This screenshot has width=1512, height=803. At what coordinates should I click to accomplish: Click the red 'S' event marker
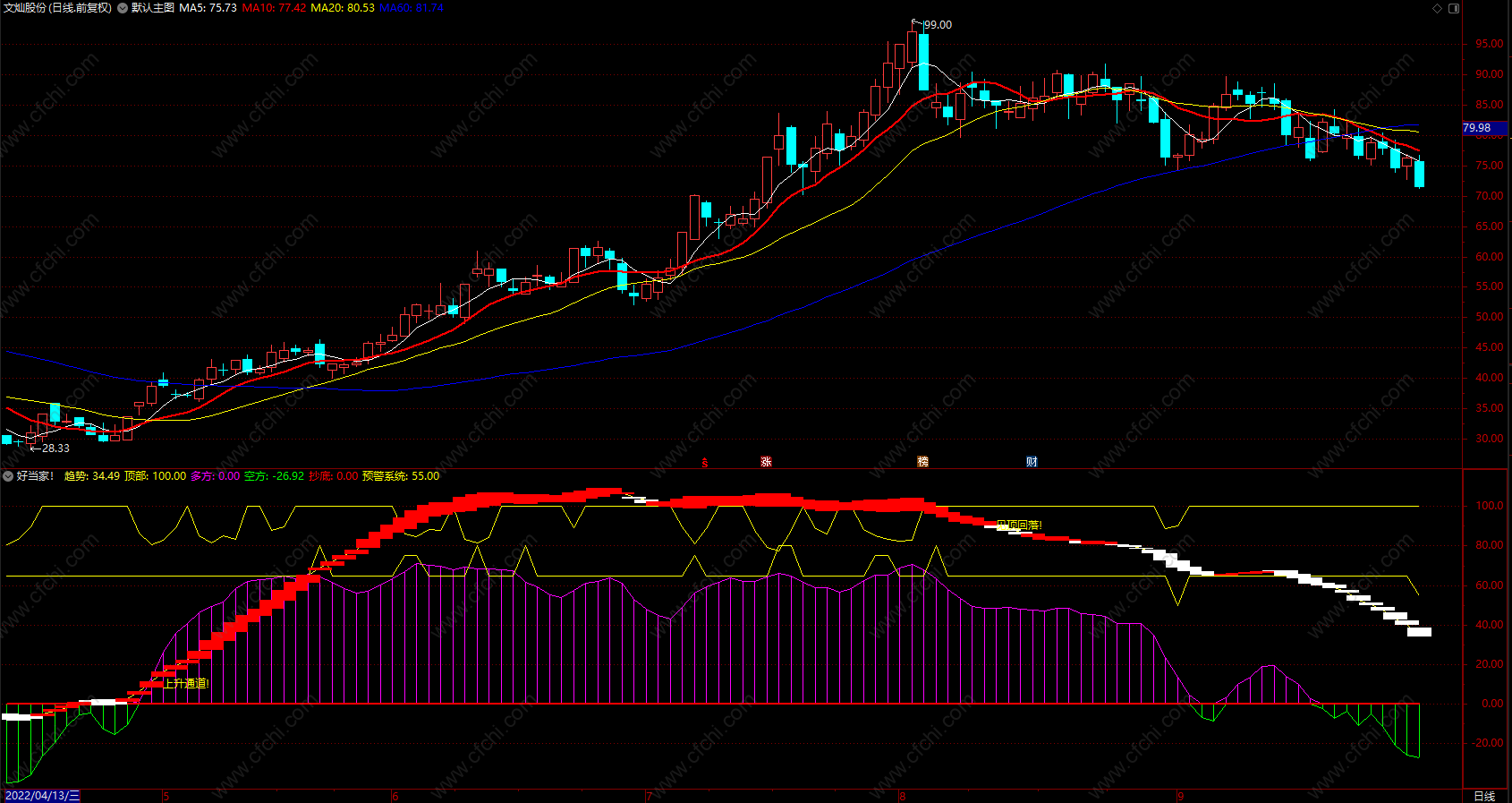(705, 462)
